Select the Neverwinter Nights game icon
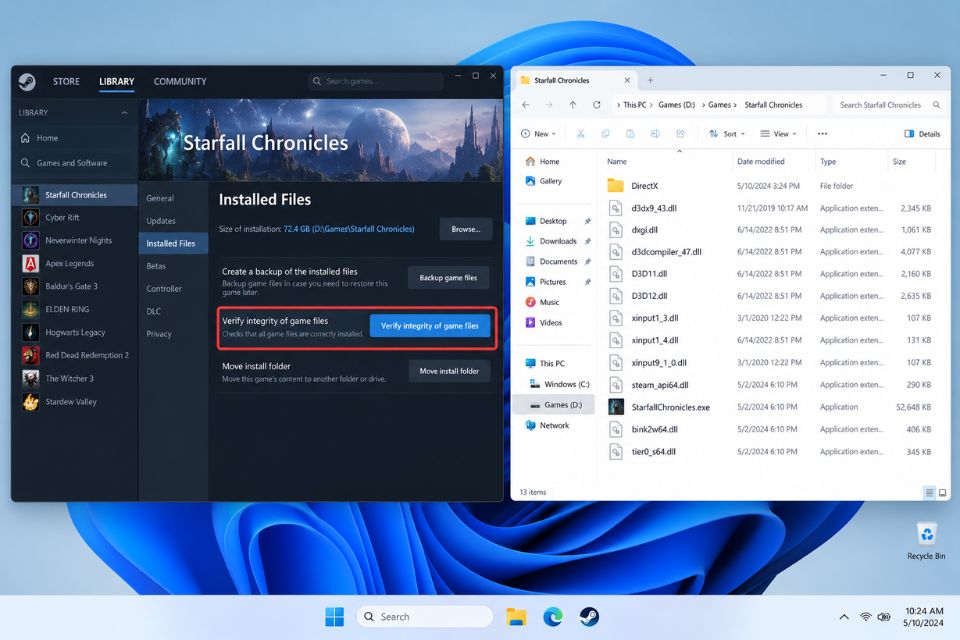Screen dimensions: 960x640 click(x=31, y=240)
